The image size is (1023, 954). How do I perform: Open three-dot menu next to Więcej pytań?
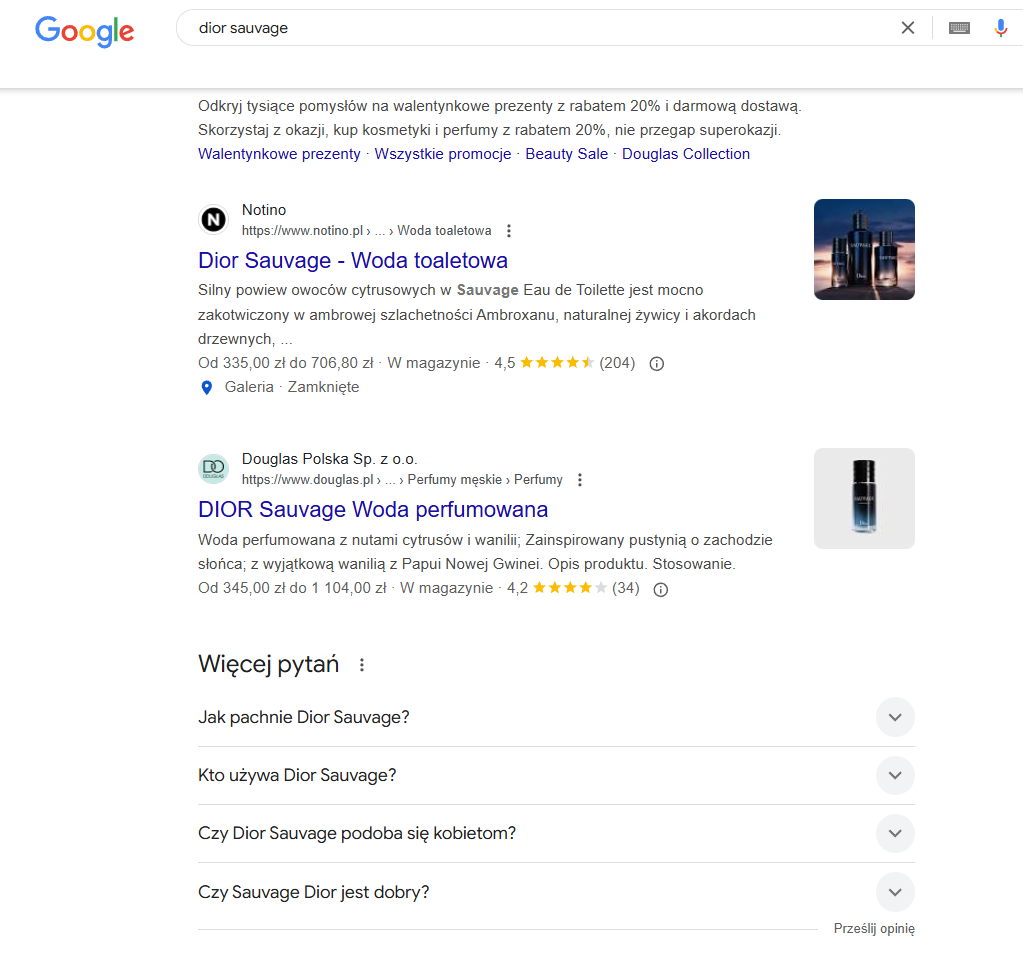[x=362, y=665]
